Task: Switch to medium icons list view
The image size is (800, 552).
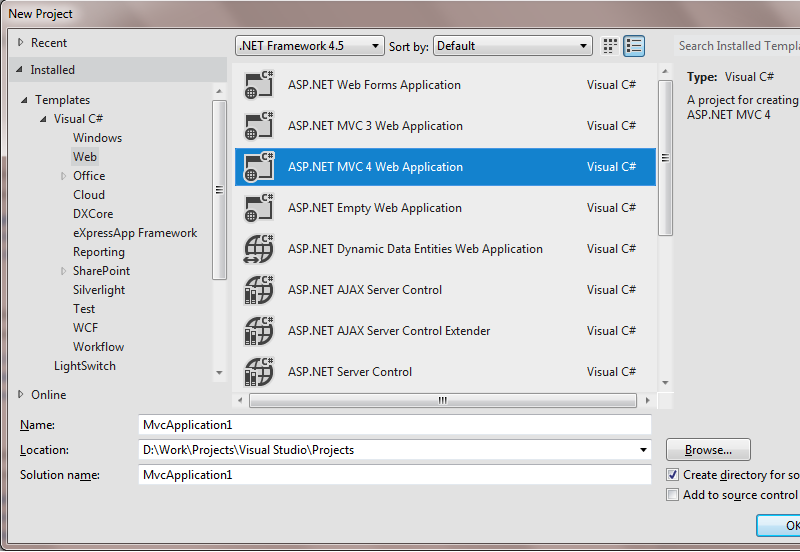Action: (634, 46)
